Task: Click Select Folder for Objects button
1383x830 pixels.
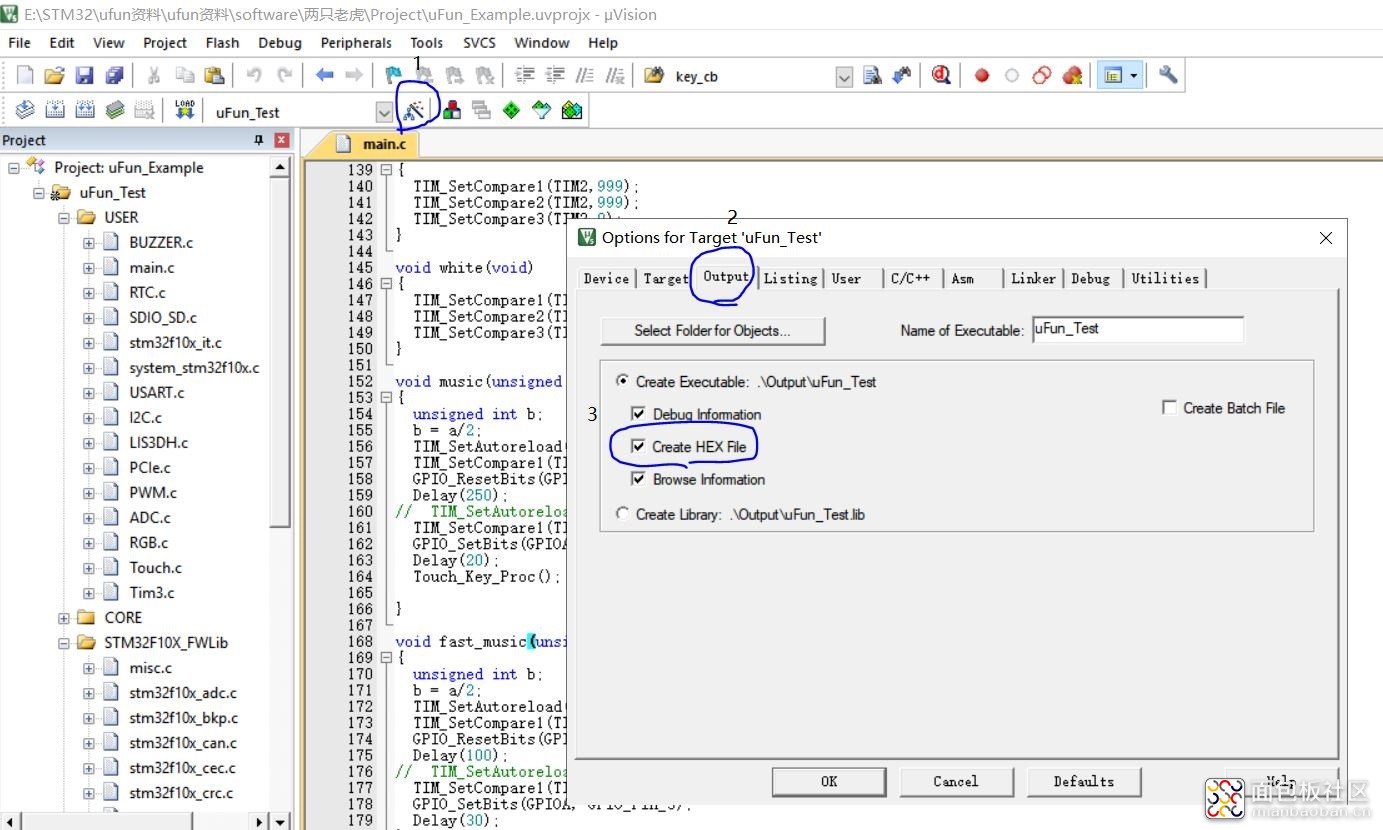Action: (x=712, y=331)
